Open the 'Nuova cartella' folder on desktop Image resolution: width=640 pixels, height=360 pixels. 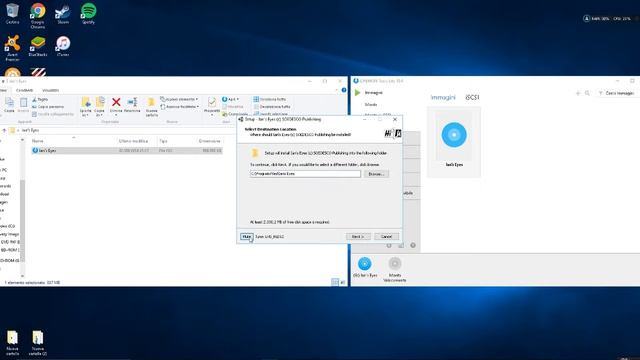13,343
